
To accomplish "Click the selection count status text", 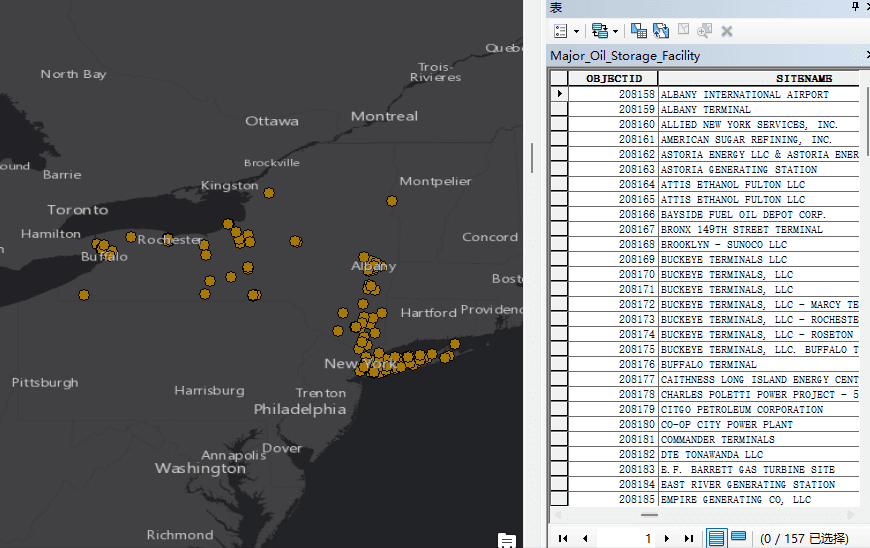I will [x=804, y=538].
